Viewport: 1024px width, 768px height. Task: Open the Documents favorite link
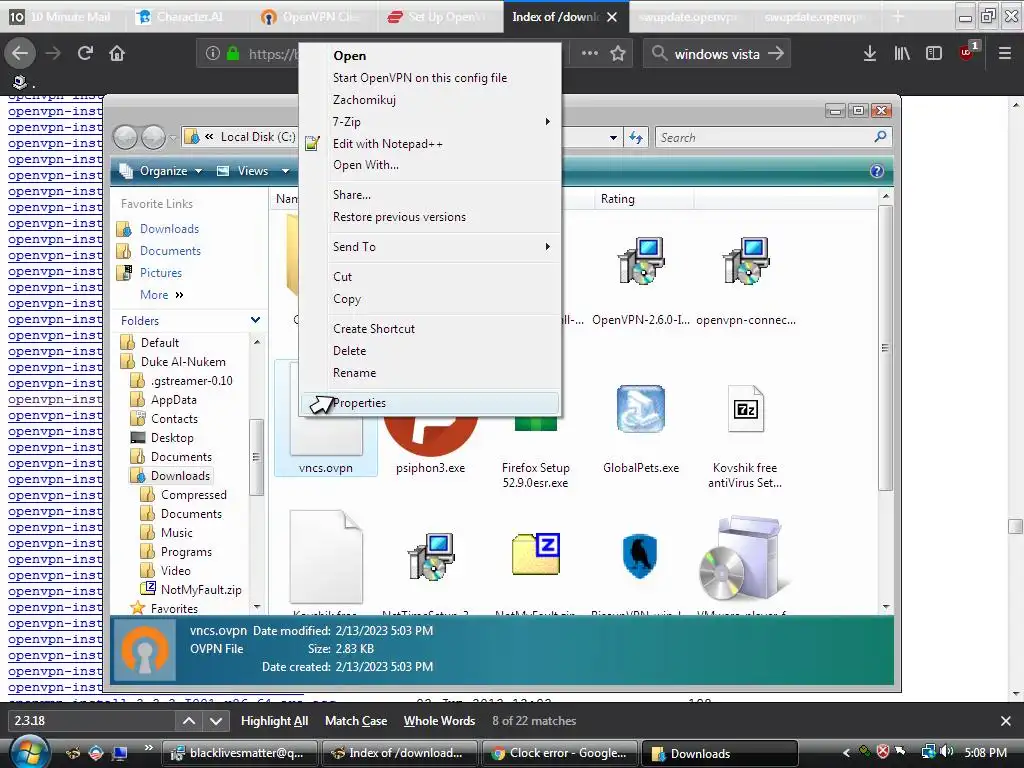[x=170, y=251]
